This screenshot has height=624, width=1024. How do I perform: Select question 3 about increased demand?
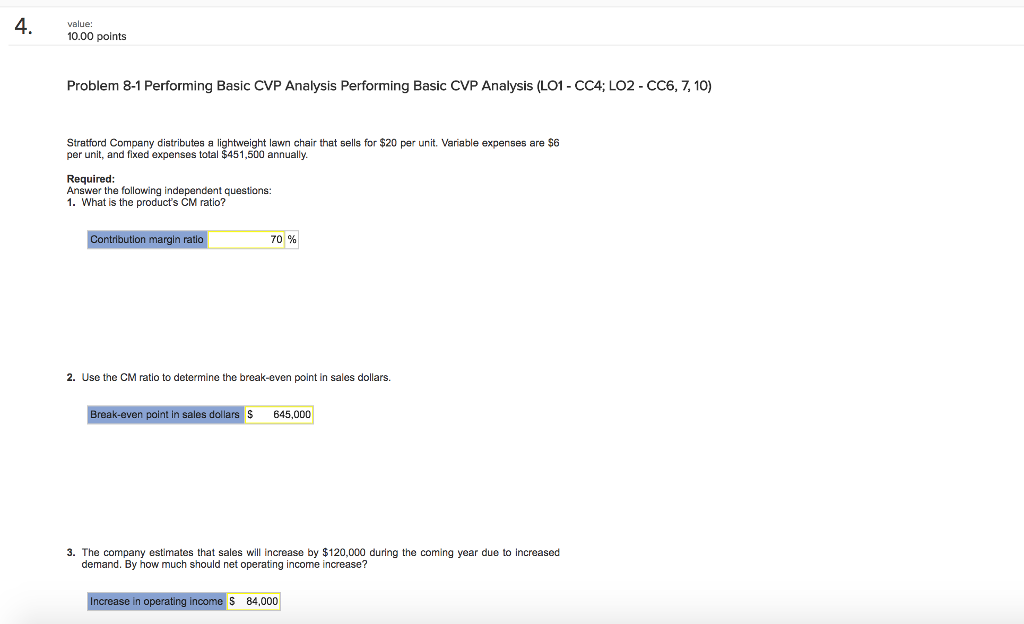tap(320, 558)
